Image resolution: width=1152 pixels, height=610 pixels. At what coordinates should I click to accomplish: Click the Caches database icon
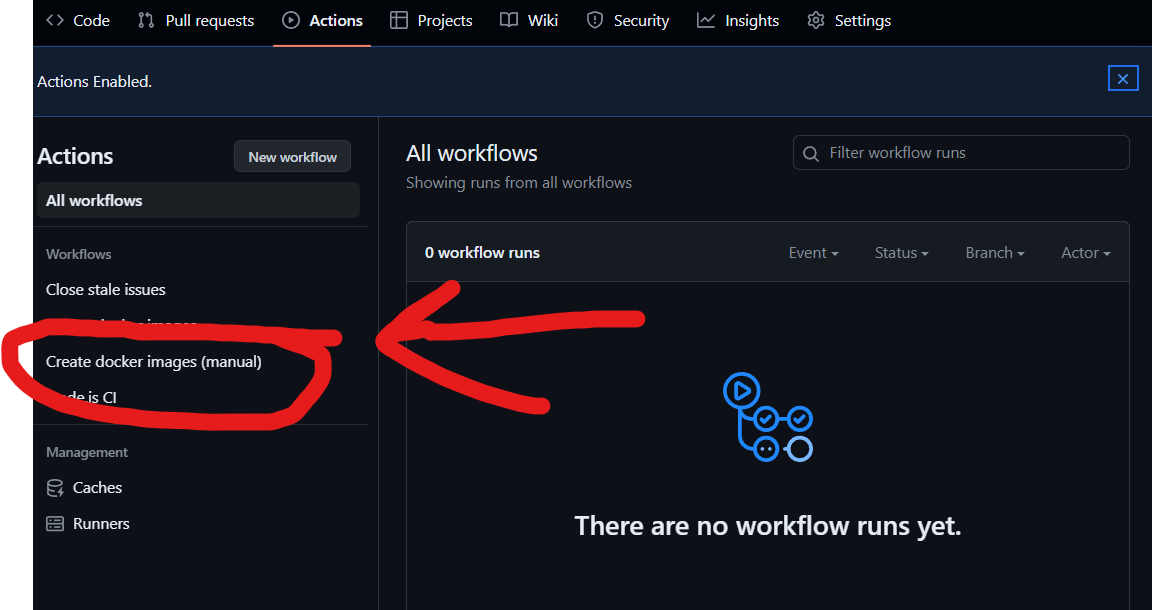55,488
